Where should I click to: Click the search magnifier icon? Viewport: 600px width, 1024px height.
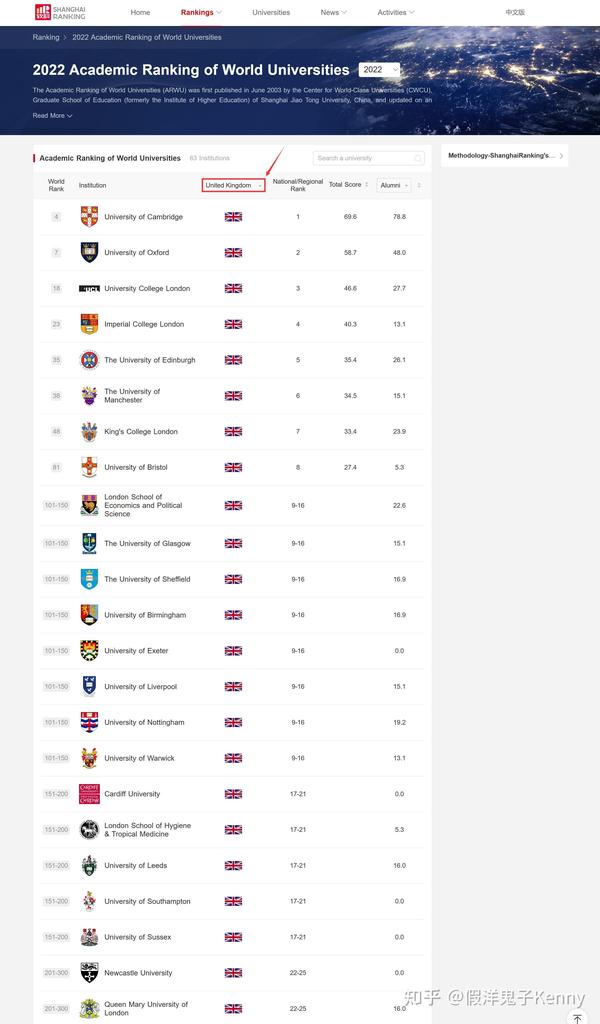pyautogui.click(x=418, y=158)
